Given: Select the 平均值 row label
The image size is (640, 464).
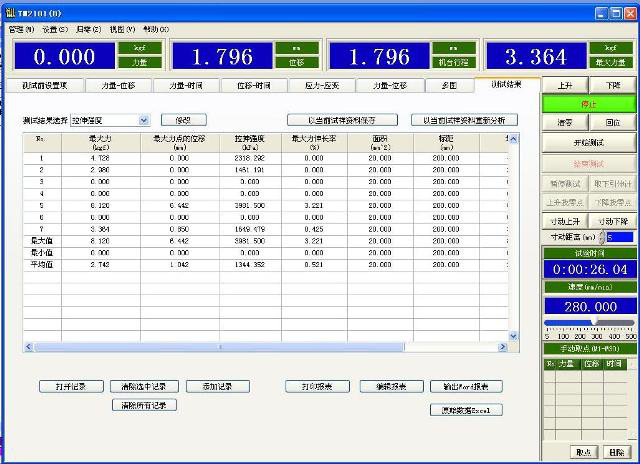Looking at the screenshot, I should 42,264.
